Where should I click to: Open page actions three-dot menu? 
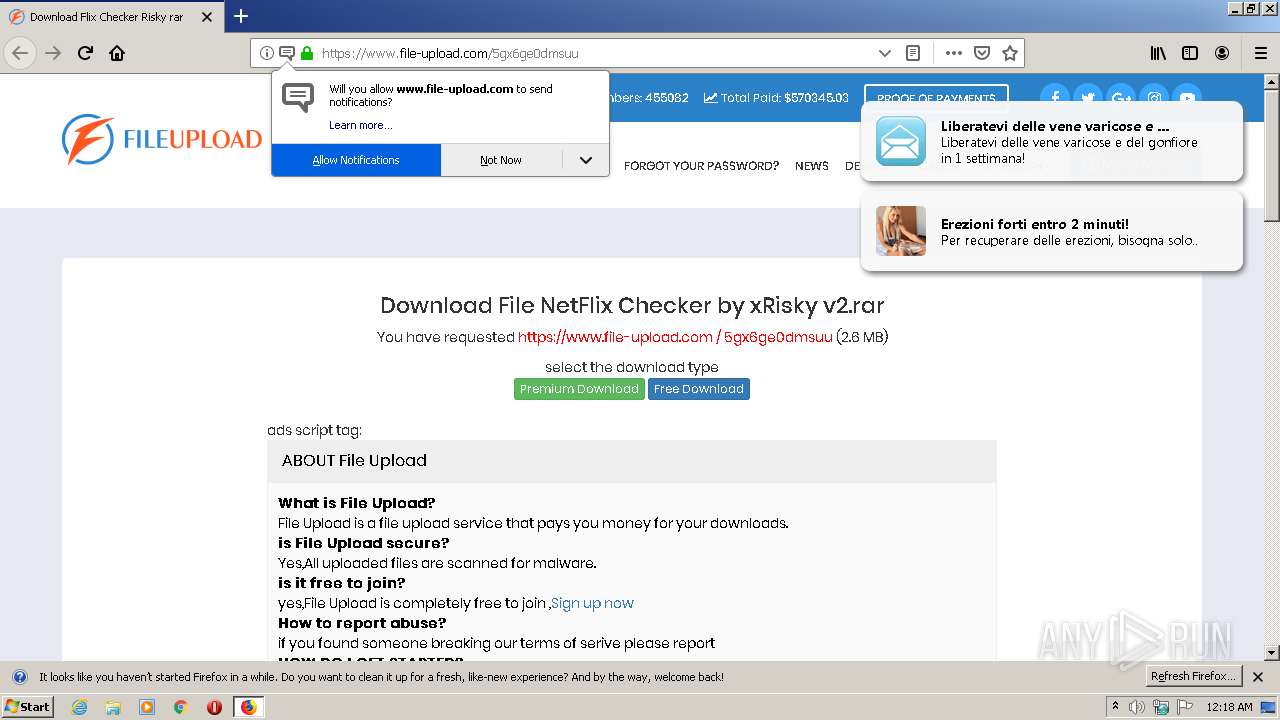point(954,53)
